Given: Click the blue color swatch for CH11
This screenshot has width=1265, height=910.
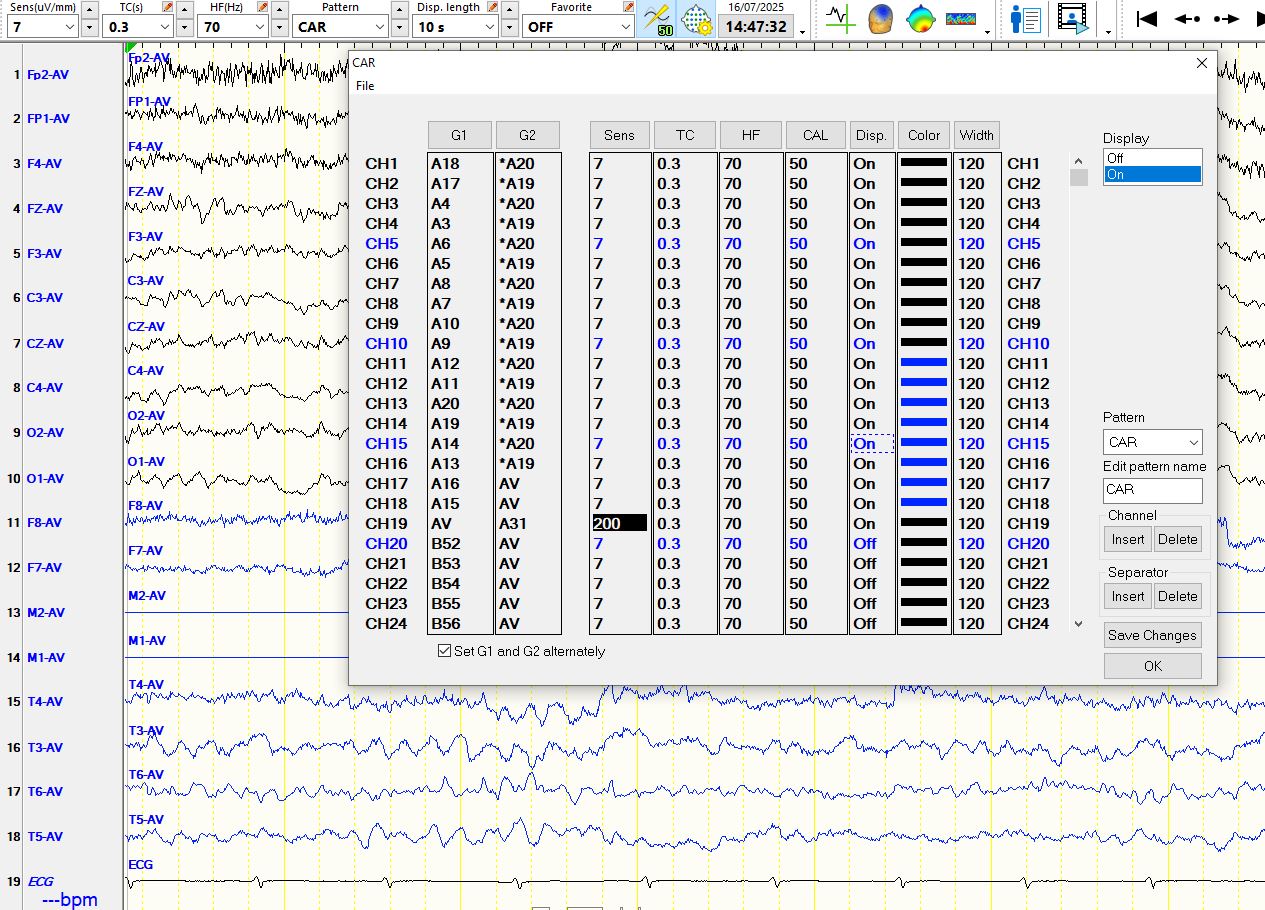Looking at the screenshot, I should [x=923, y=363].
